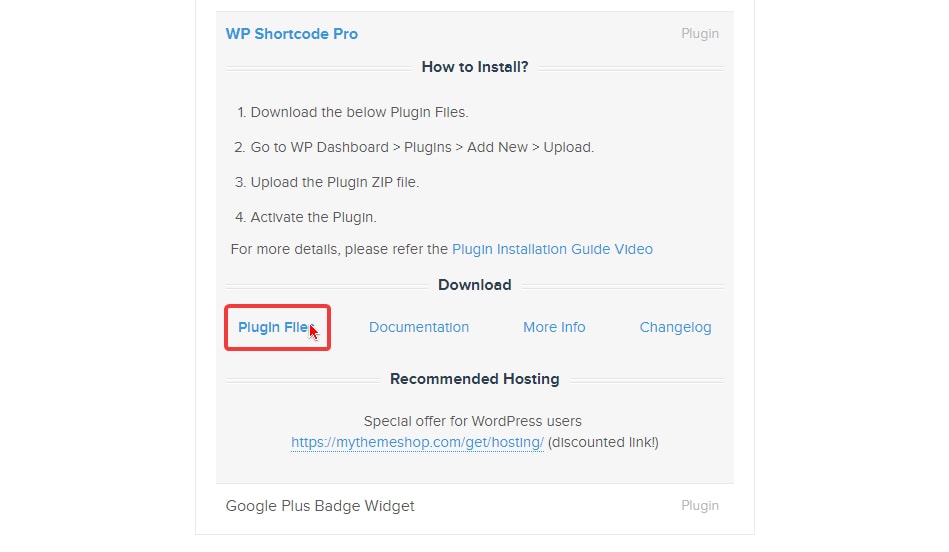View the Changelog link
Screen dimensions: 949x552
pos(675,327)
